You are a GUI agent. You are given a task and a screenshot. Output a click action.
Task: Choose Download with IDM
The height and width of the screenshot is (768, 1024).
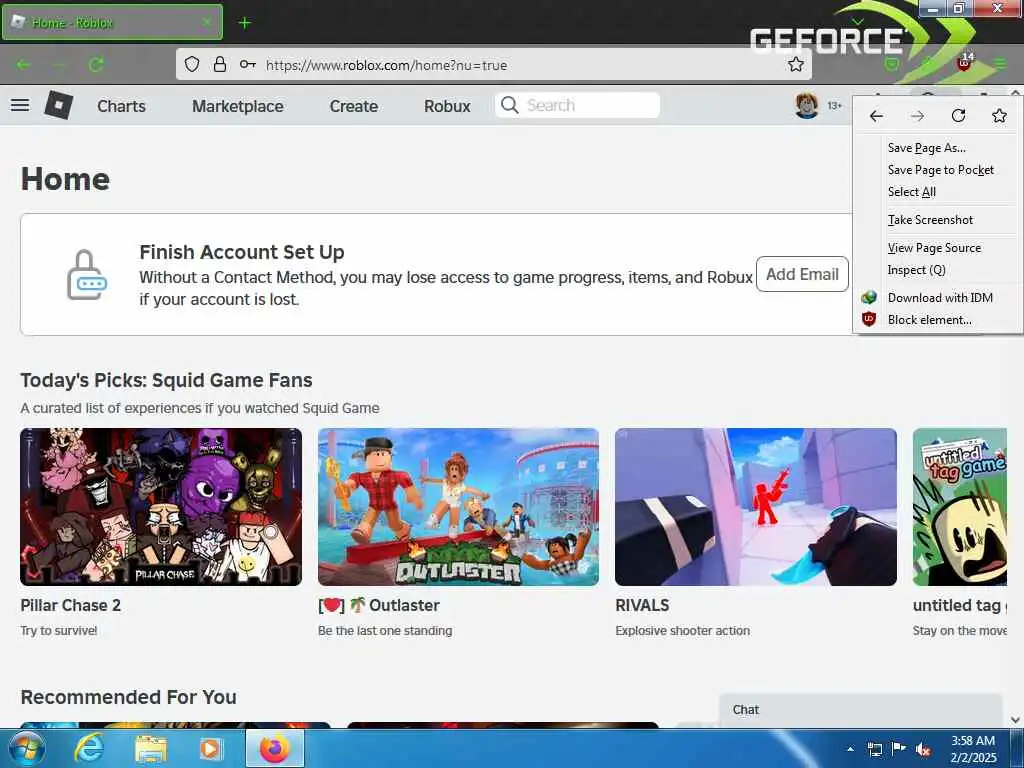click(x=940, y=298)
